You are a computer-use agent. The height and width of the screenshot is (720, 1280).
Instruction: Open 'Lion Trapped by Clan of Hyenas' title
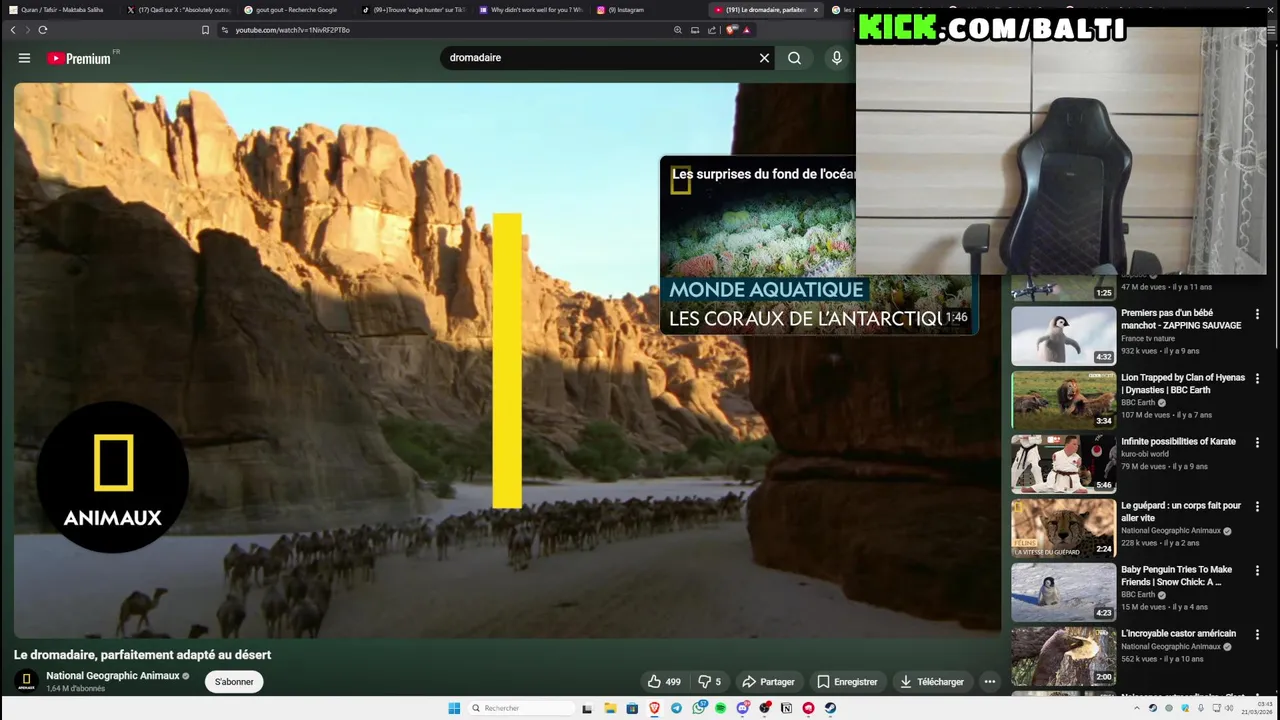click(x=1183, y=384)
